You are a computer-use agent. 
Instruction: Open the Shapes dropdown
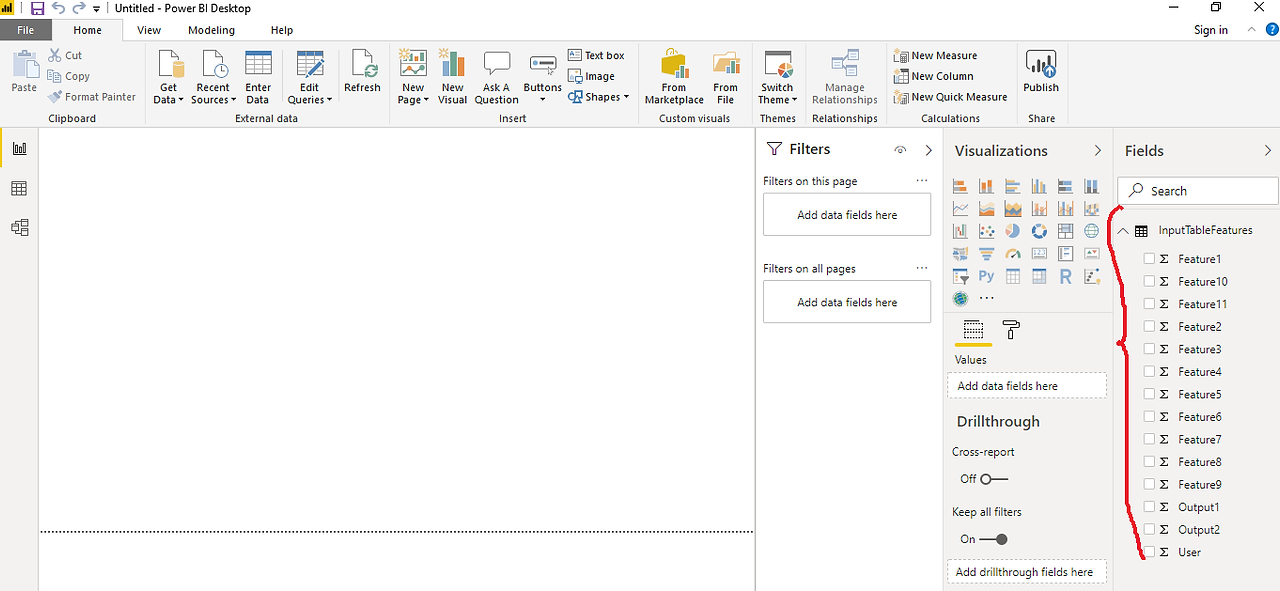pyautogui.click(x=599, y=97)
